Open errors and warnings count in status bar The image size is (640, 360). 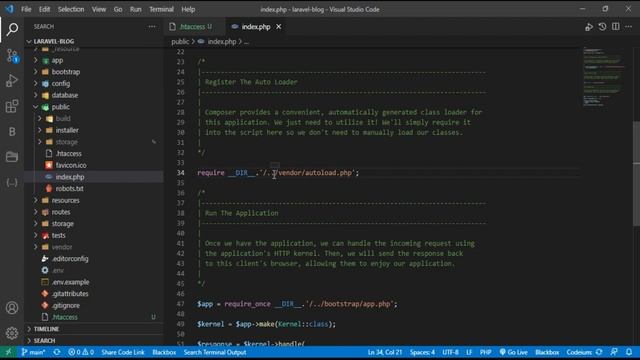tap(81, 352)
